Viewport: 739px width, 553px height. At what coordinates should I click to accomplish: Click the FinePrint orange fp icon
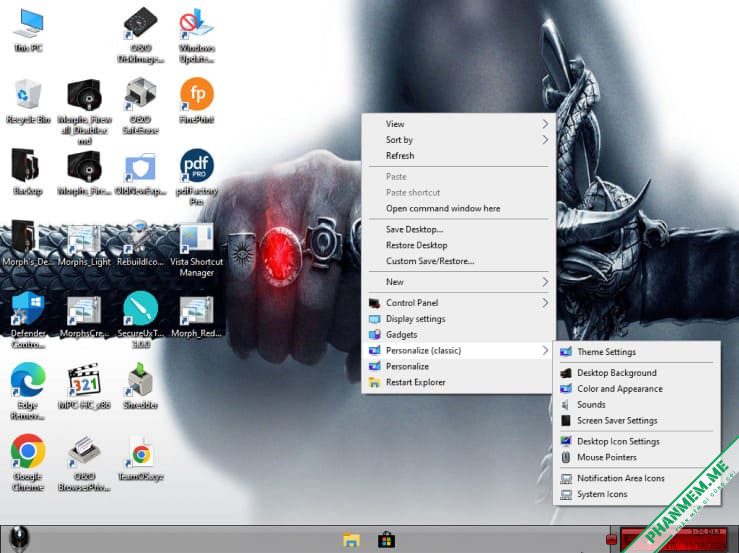(197, 94)
